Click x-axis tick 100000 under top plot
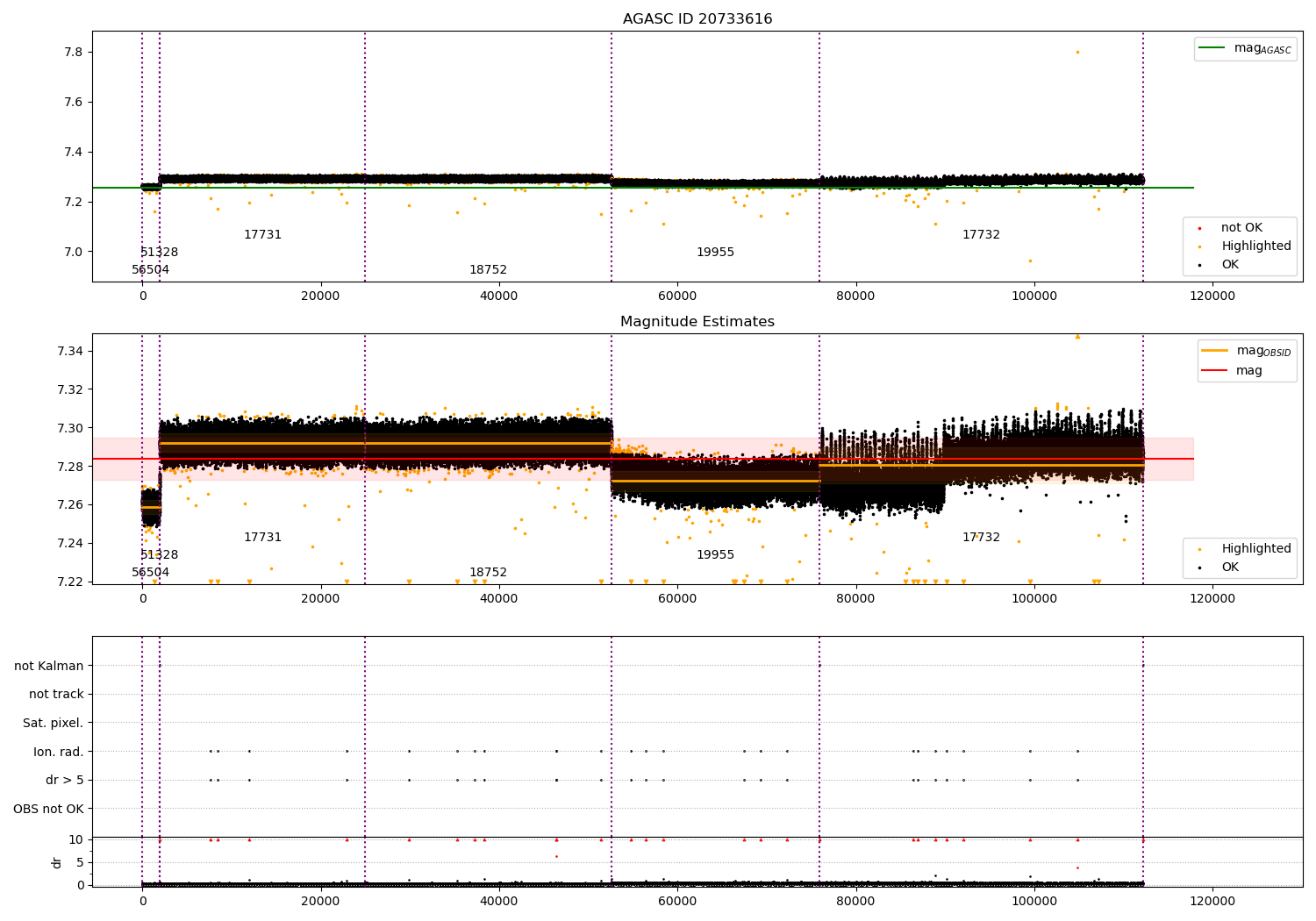 [x=1034, y=296]
